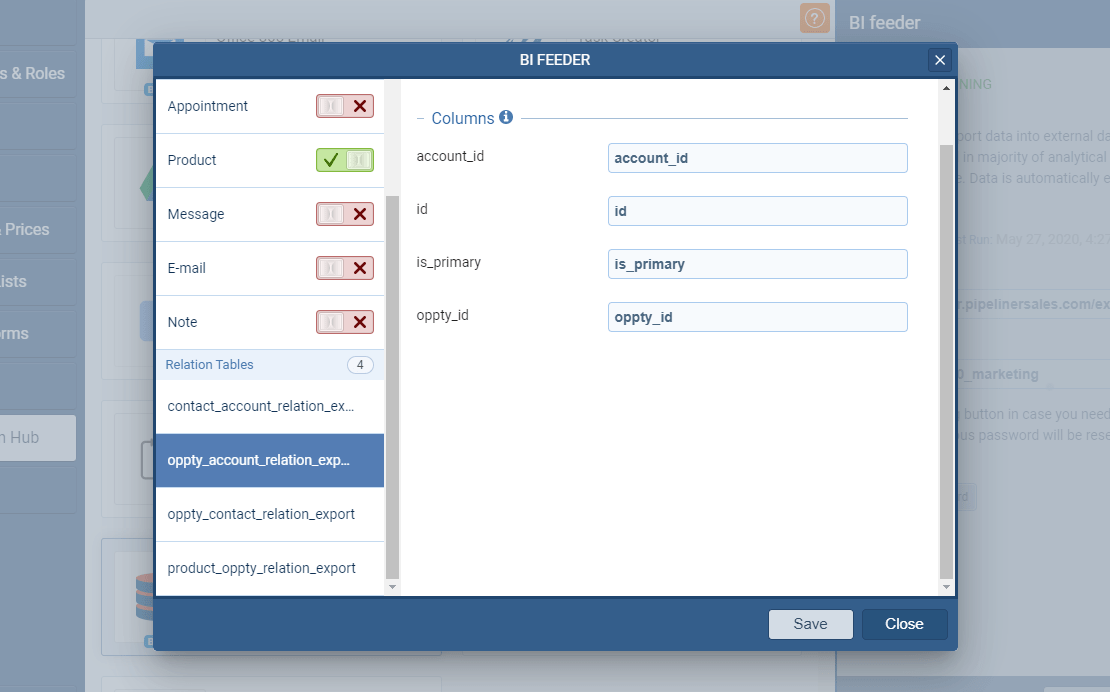The height and width of the screenshot is (692, 1110).
Task: Open oppty_contact_relation_export table
Action: coord(261,514)
